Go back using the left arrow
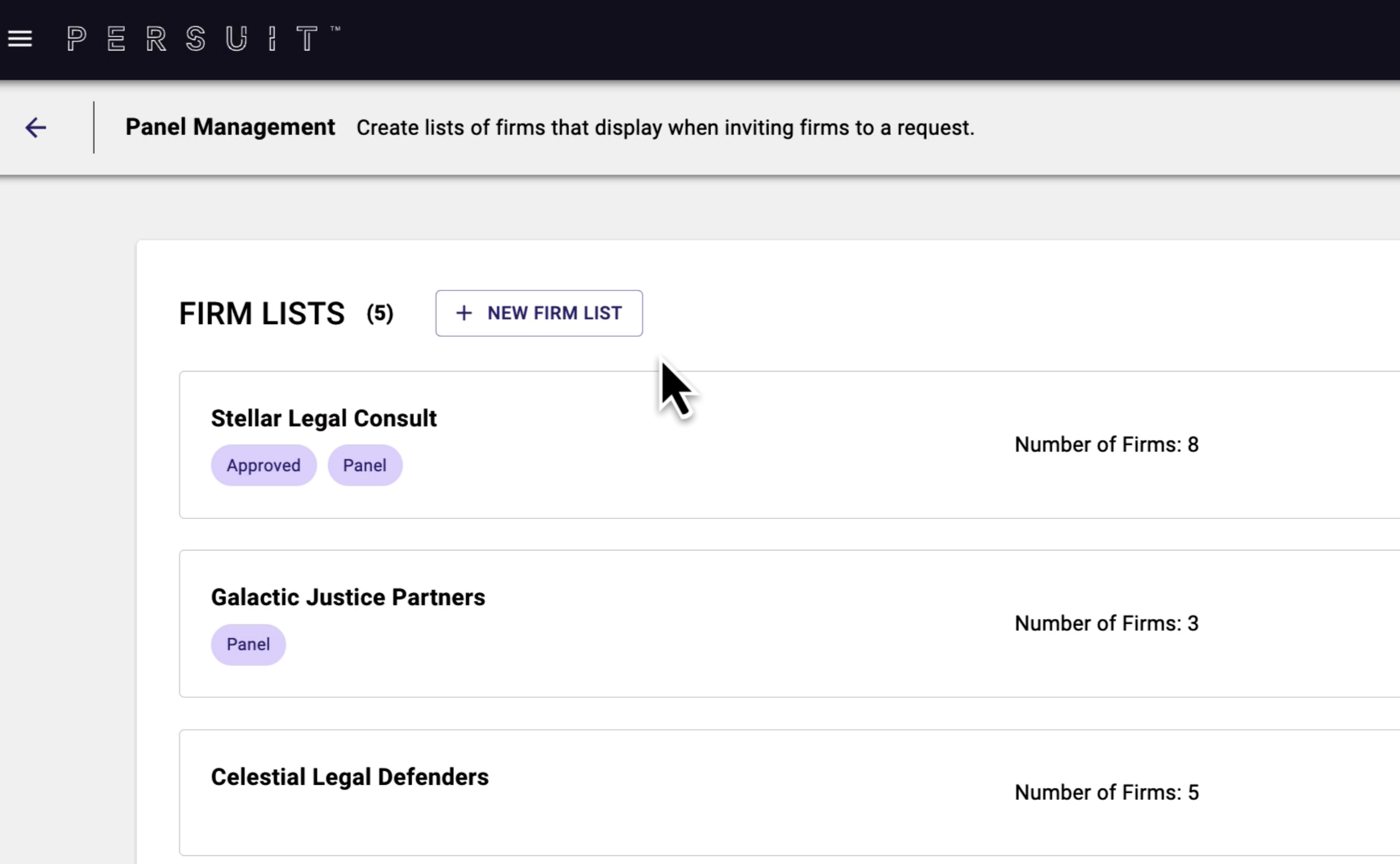The width and height of the screenshot is (1400, 864). coord(35,128)
